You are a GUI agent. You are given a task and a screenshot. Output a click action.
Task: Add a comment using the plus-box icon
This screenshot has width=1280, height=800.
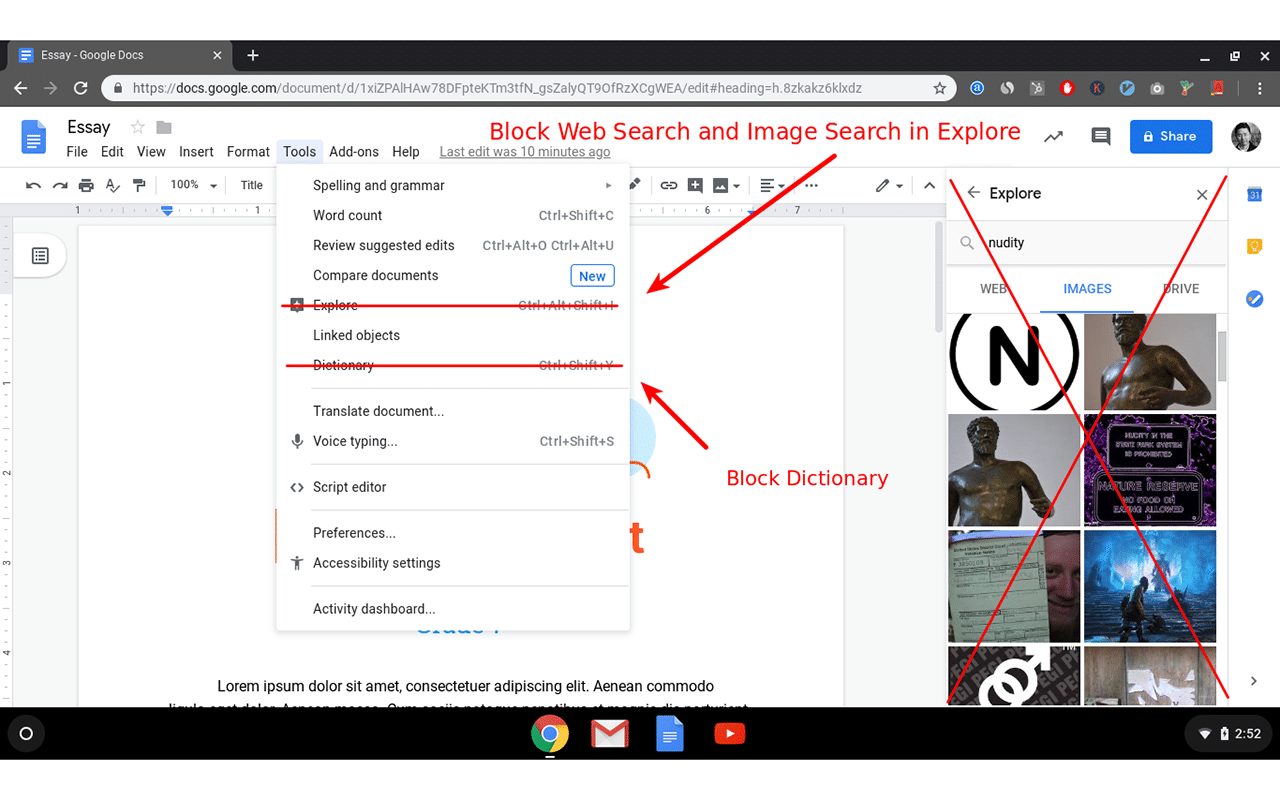pyautogui.click(x=693, y=185)
